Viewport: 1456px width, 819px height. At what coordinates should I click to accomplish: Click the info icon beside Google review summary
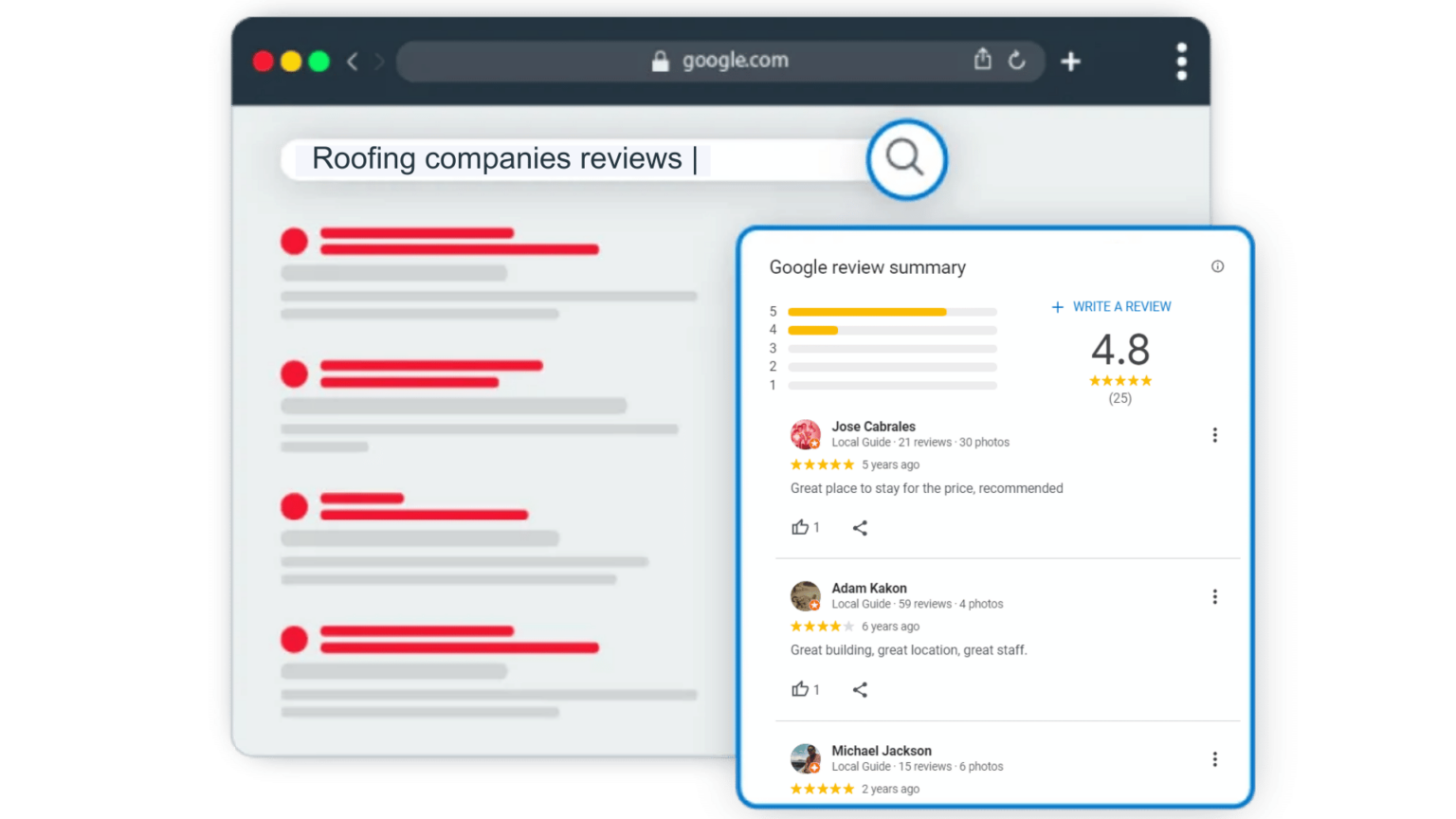pyautogui.click(x=1218, y=266)
